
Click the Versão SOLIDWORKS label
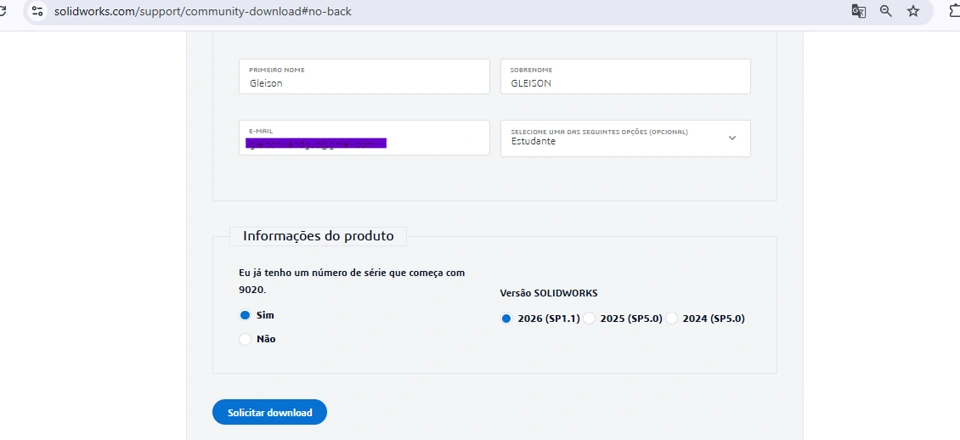548,293
